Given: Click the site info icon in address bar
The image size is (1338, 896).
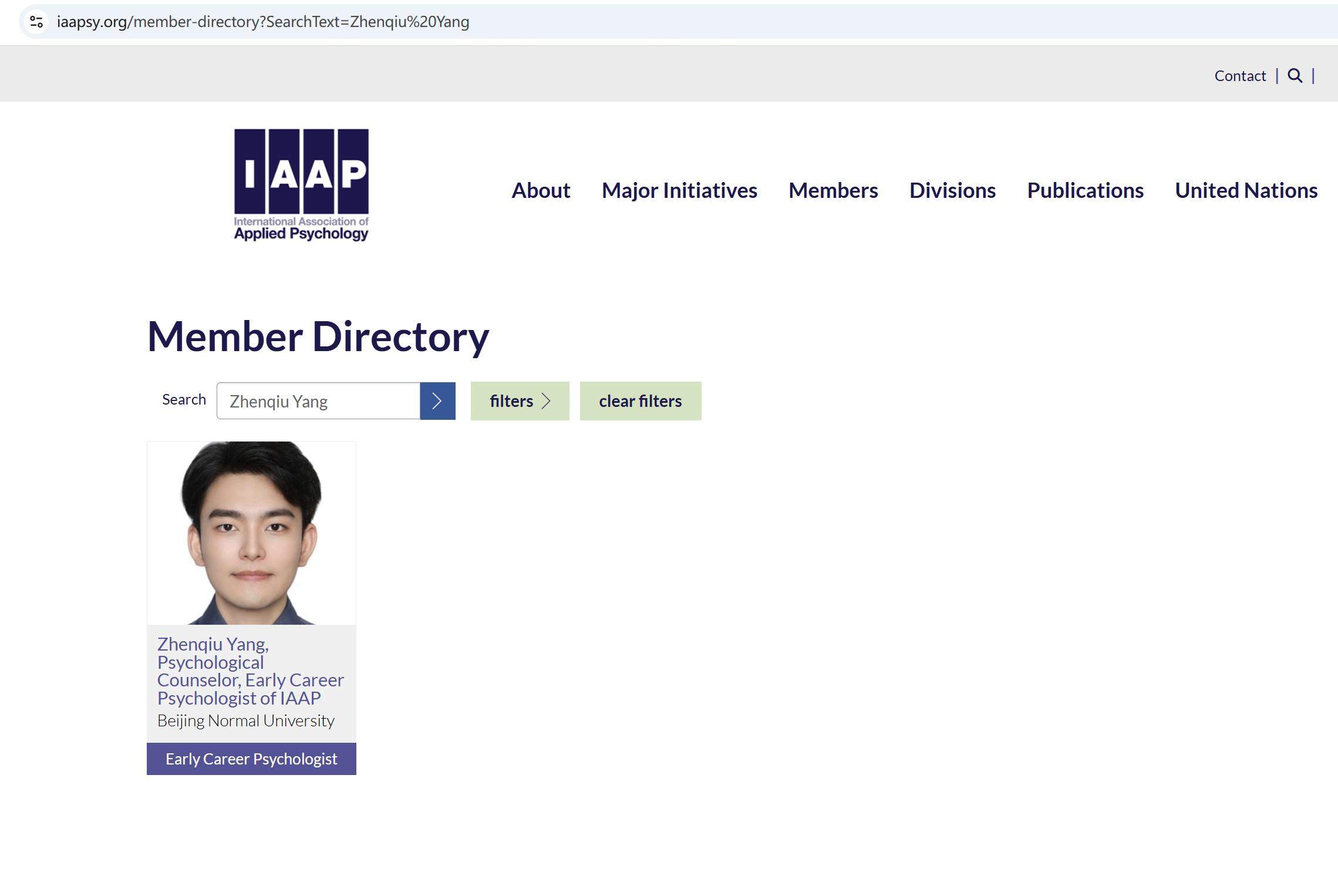Looking at the screenshot, I should [x=36, y=22].
